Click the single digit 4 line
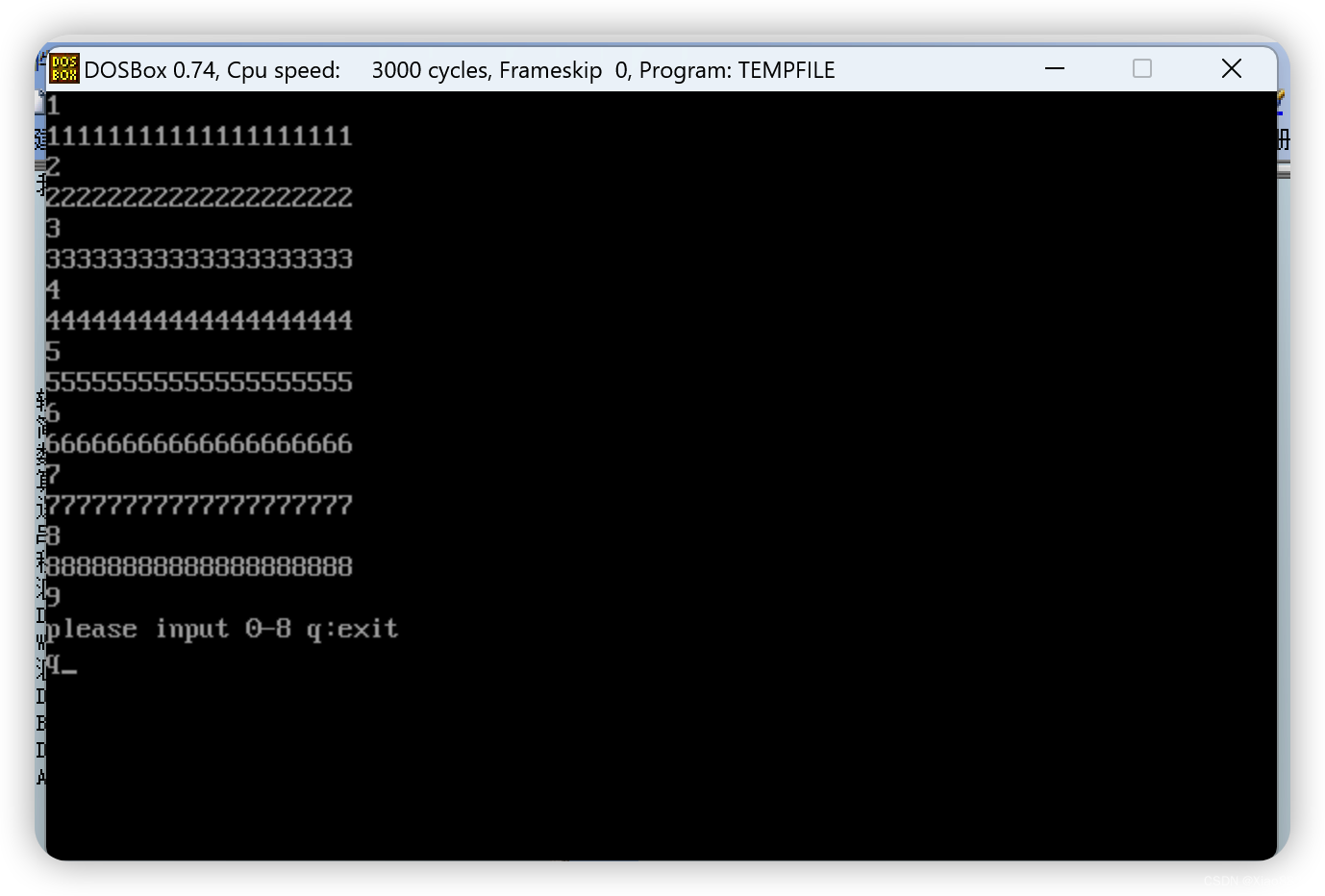The height and width of the screenshot is (896, 1325). 53,290
